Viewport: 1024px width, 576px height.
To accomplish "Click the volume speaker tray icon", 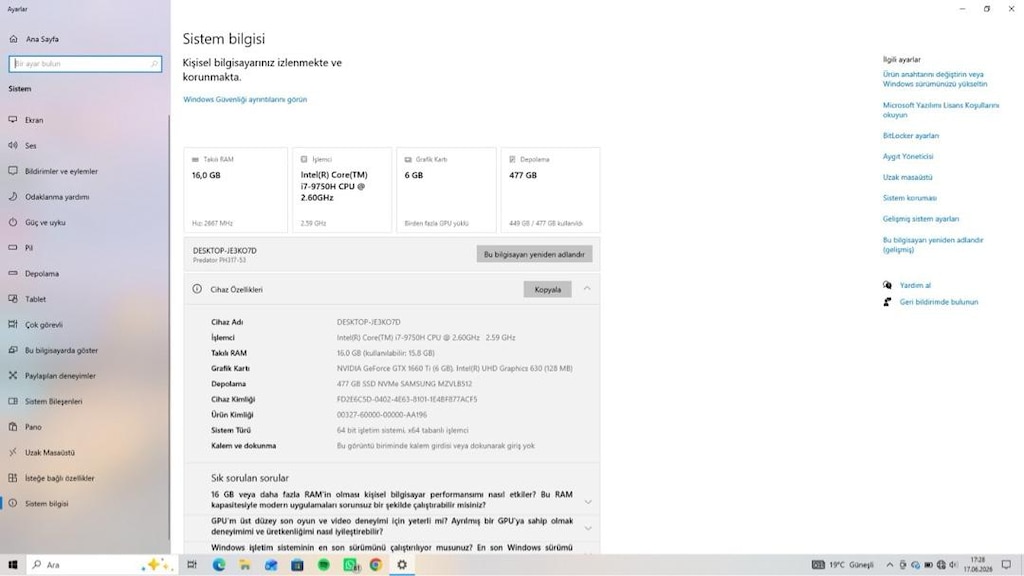I will [953, 565].
